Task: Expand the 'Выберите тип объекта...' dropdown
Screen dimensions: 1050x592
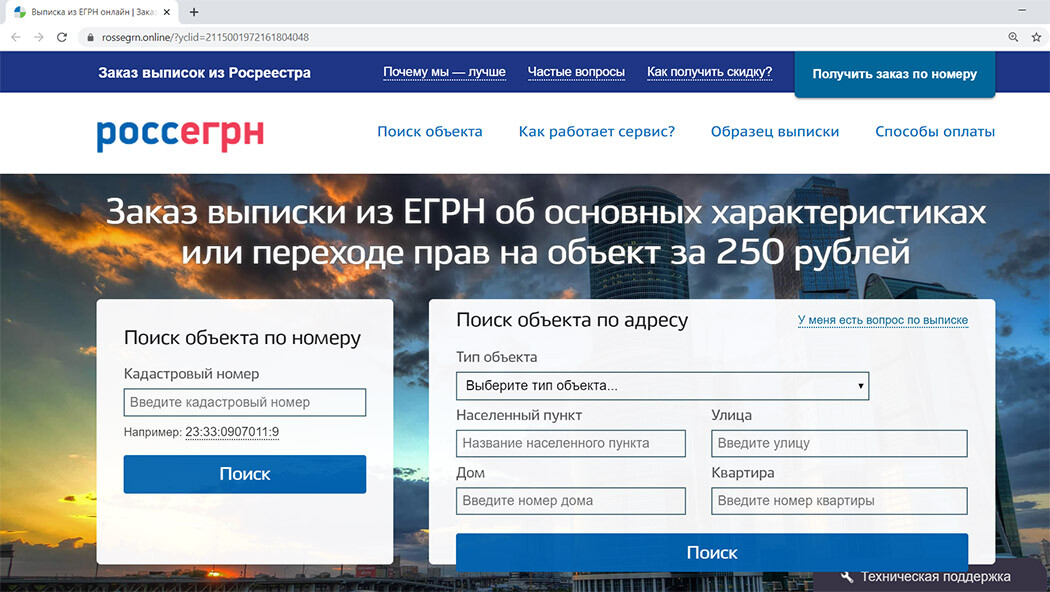Action: click(x=662, y=386)
